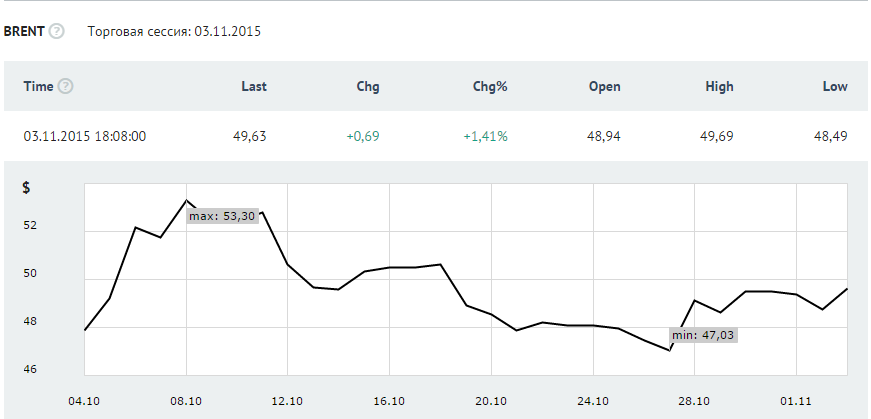Click the max: 53,30 chart label
Screen dimensions: 871x419
pos(223,215)
